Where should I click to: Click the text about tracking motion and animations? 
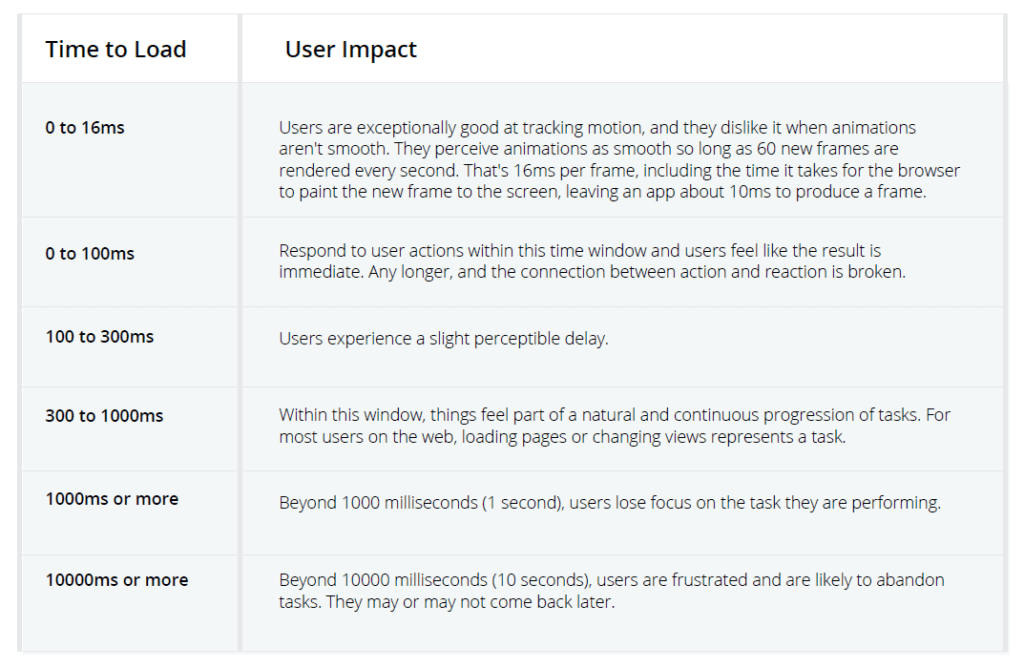(x=598, y=127)
